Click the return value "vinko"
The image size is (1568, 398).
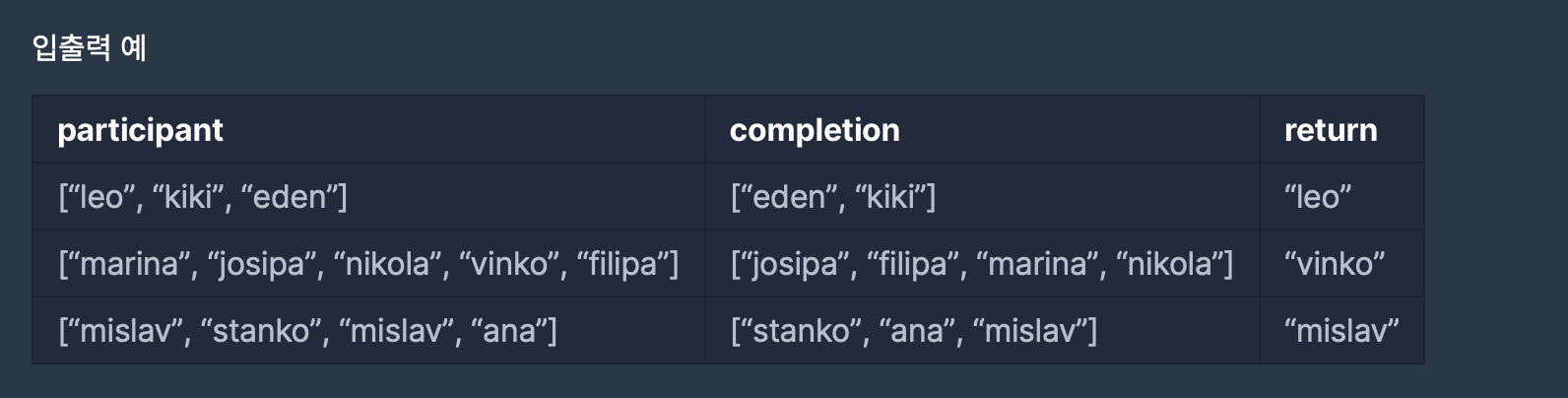click(x=1335, y=264)
